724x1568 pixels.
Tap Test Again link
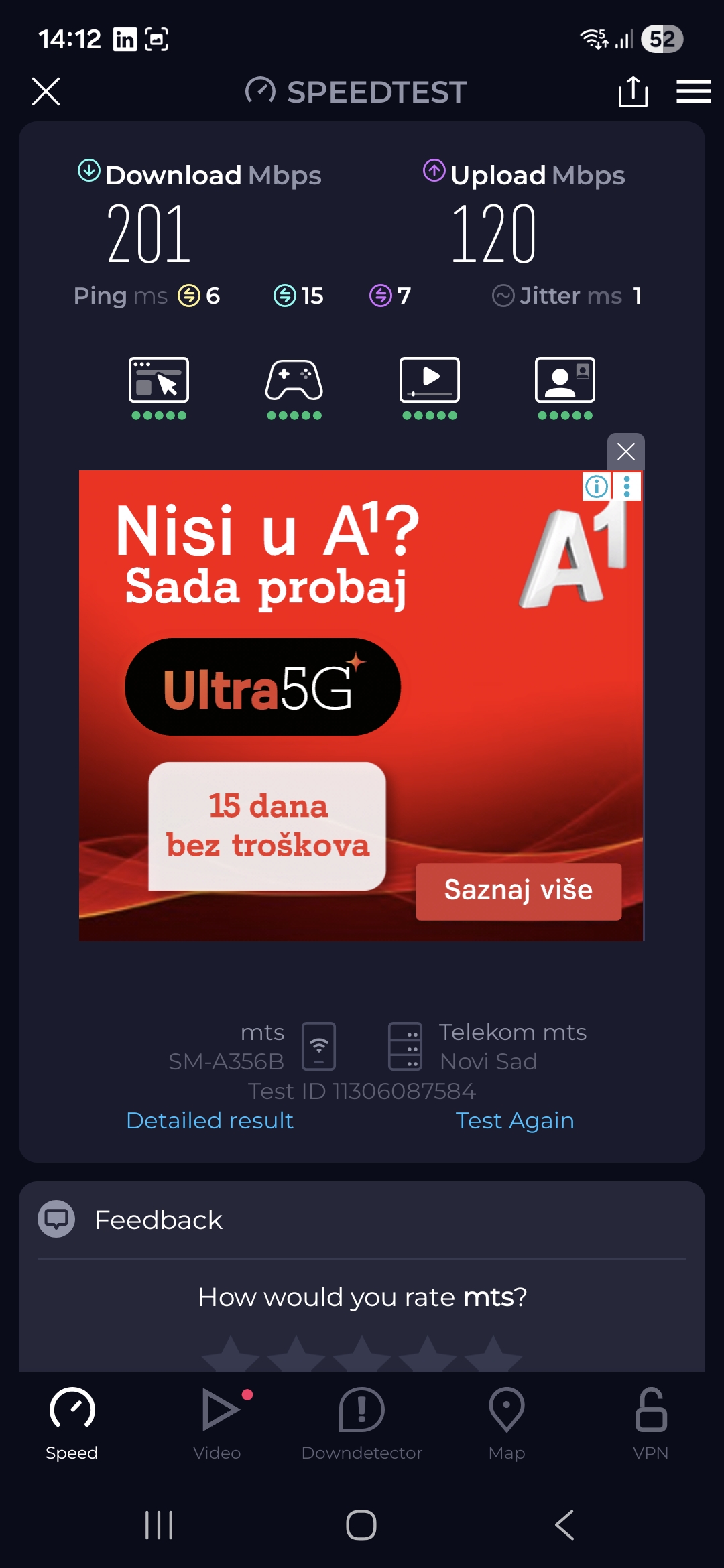(x=515, y=1120)
